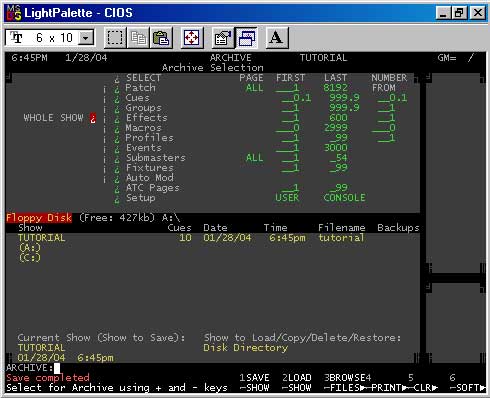Open the font size dropdown arrow
The height and width of the screenshot is (398, 490).
(86, 38)
